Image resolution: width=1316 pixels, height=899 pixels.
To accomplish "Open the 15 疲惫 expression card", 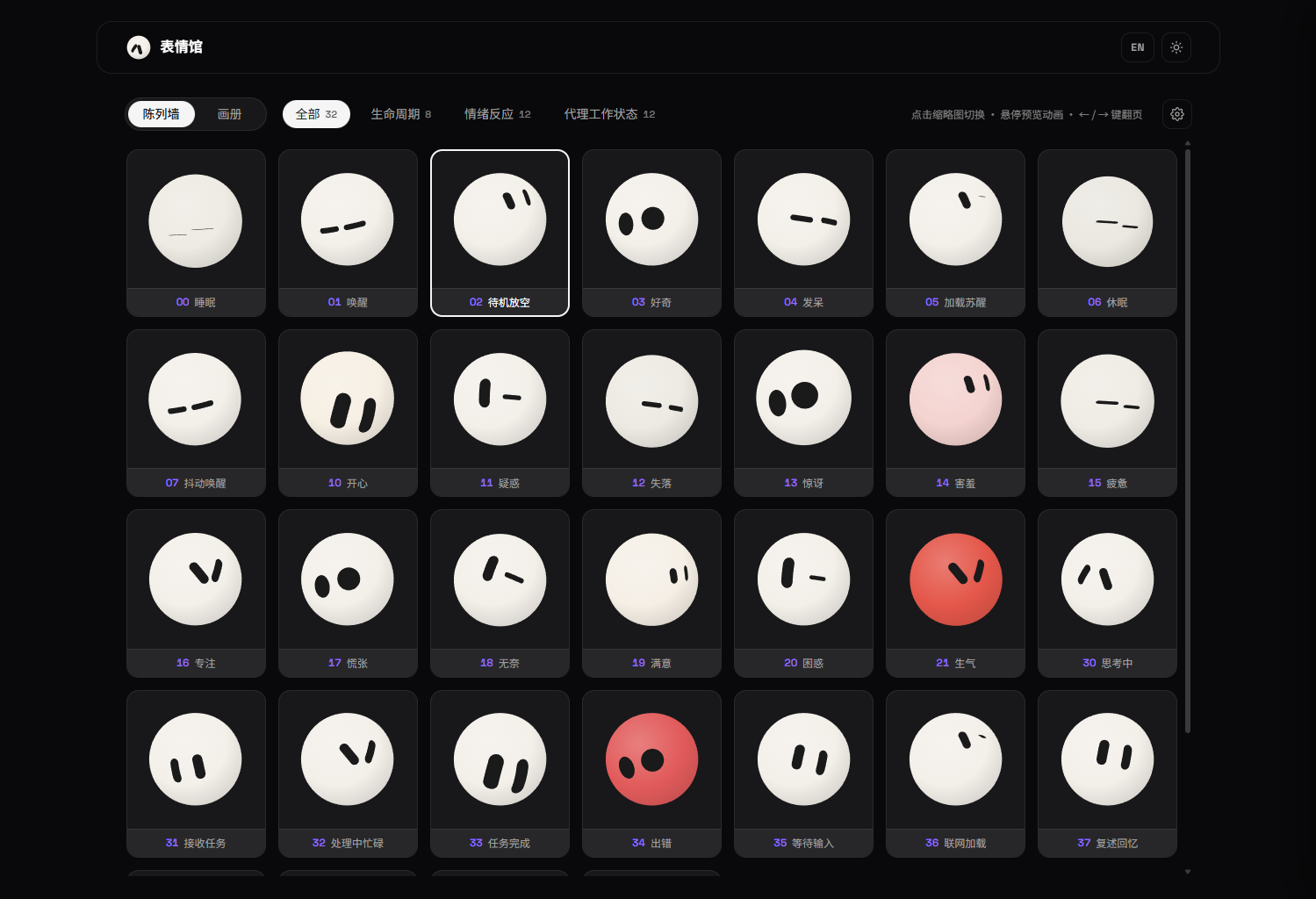I will point(1107,414).
